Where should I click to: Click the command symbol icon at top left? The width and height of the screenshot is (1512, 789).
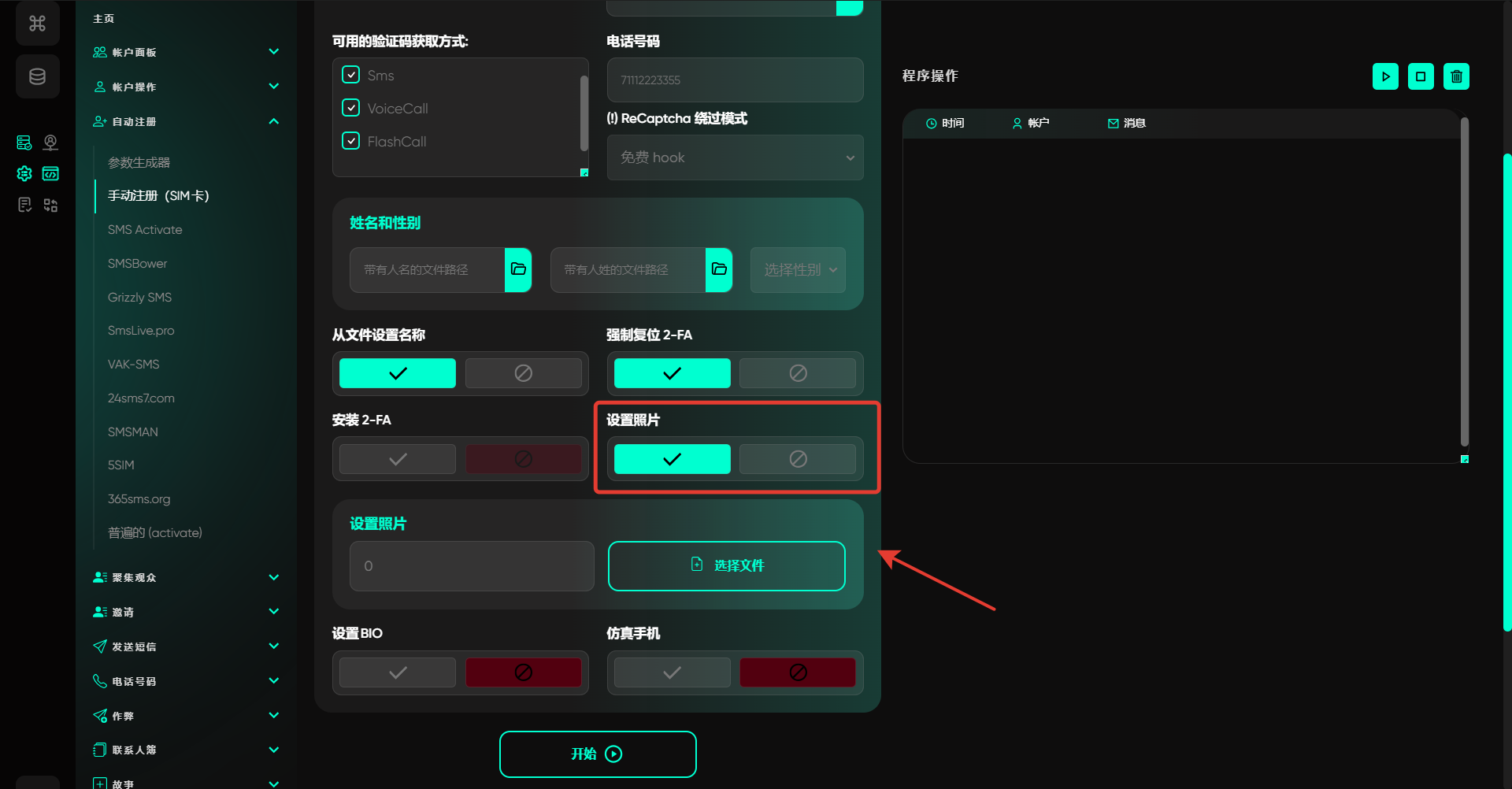click(38, 24)
